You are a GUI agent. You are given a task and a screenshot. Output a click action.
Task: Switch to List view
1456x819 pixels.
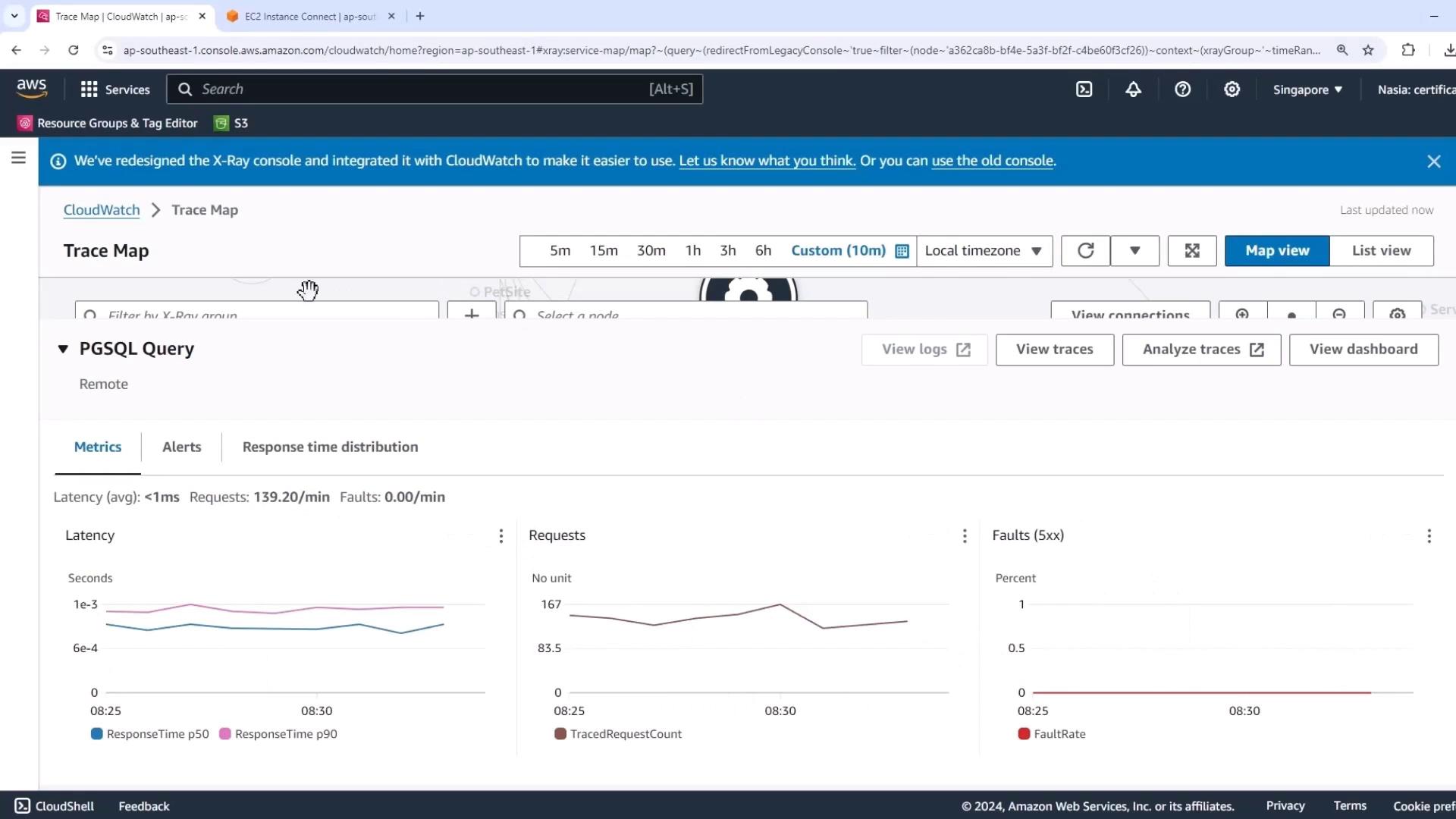pyautogui.click(x=1381, y=251)
